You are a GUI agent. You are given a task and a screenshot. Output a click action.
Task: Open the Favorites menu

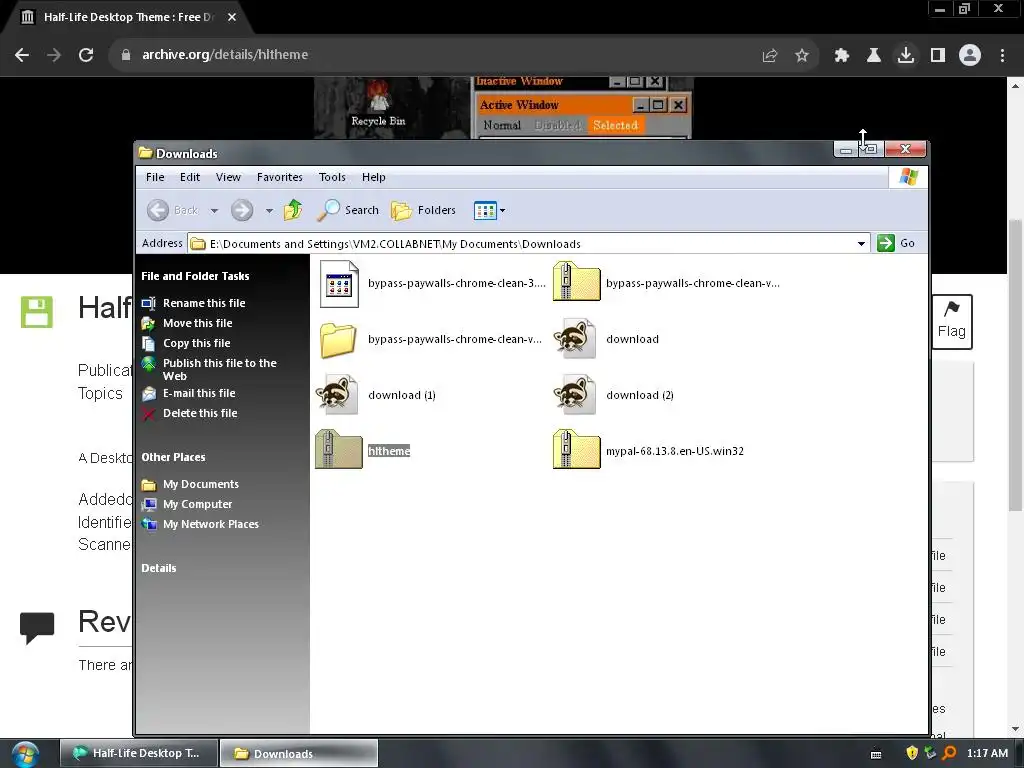click(280, 177)
